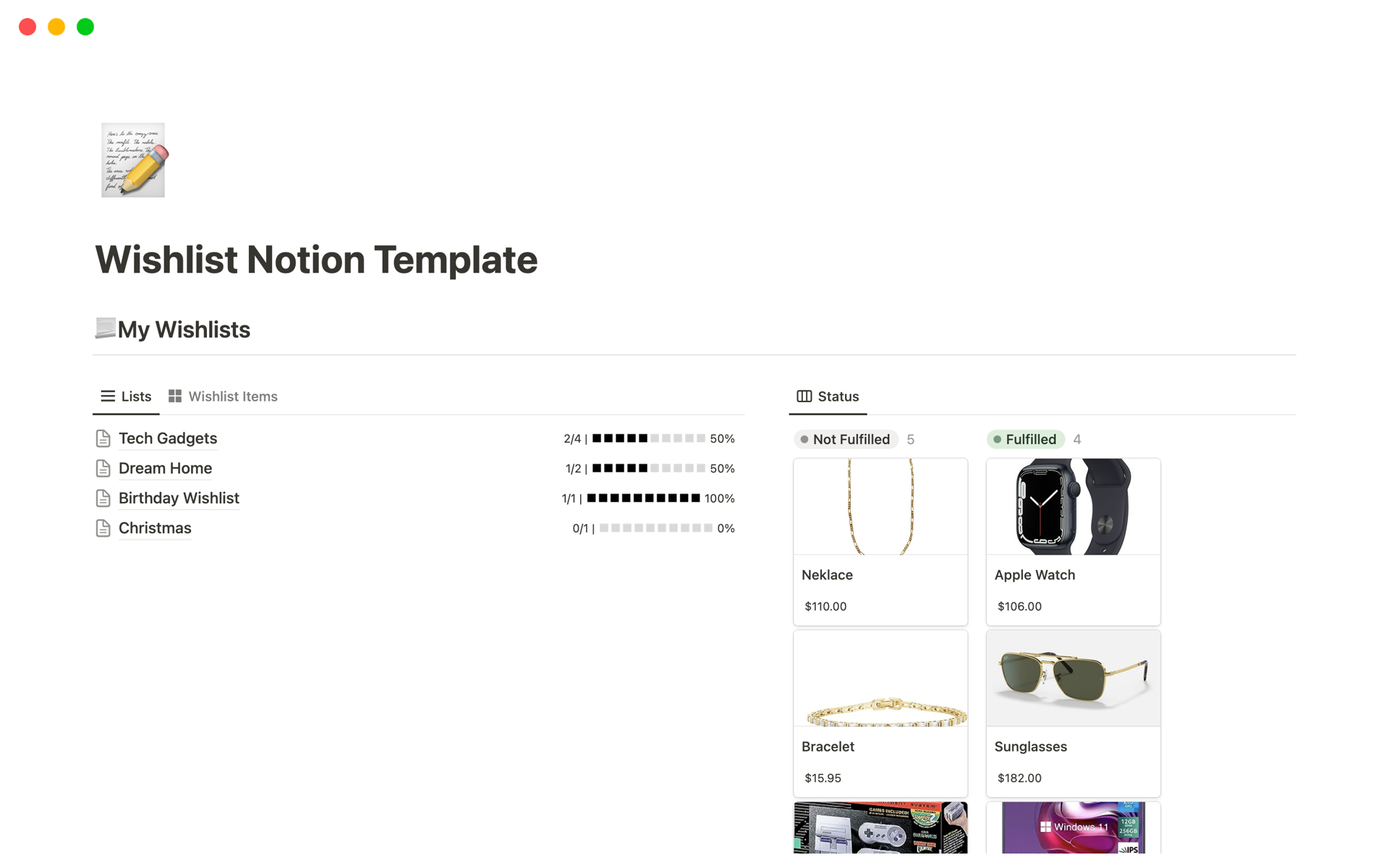The image size is (1389, 868).
Task: Expand the Christmas list item
Action: pos(155,527)
